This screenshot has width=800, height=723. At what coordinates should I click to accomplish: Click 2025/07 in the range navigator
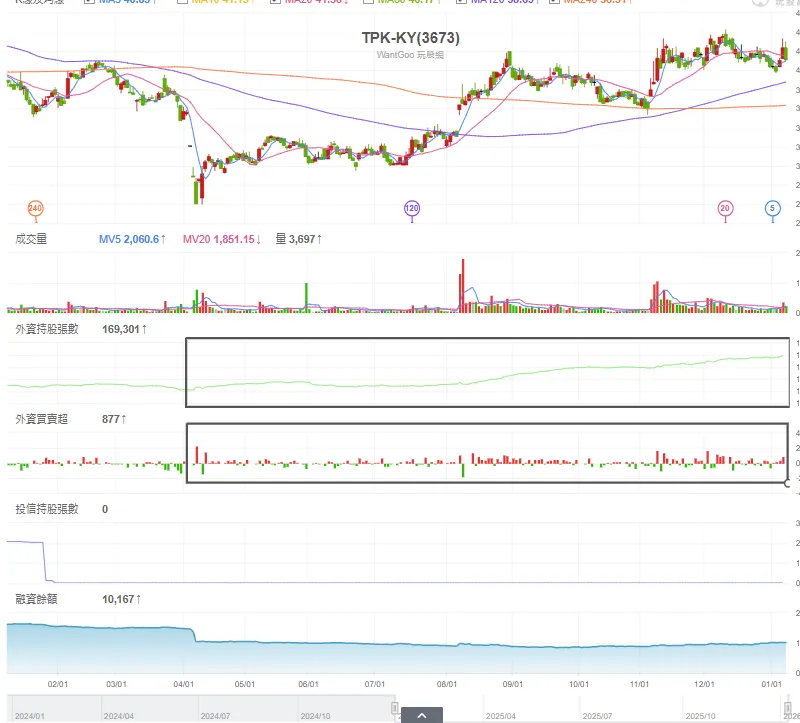point(597,716)
